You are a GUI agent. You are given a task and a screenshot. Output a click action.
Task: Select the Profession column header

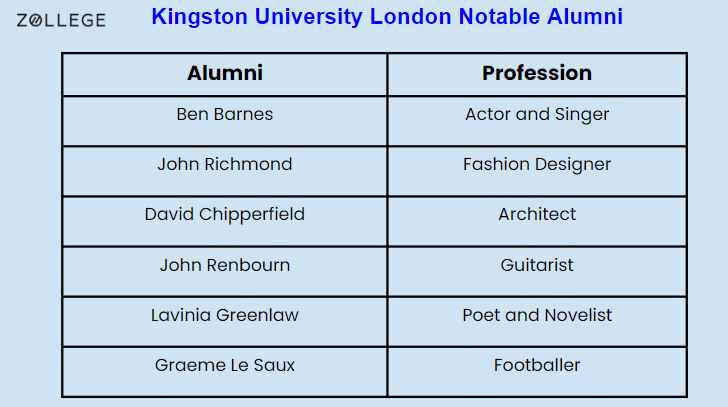coord(537,73)
